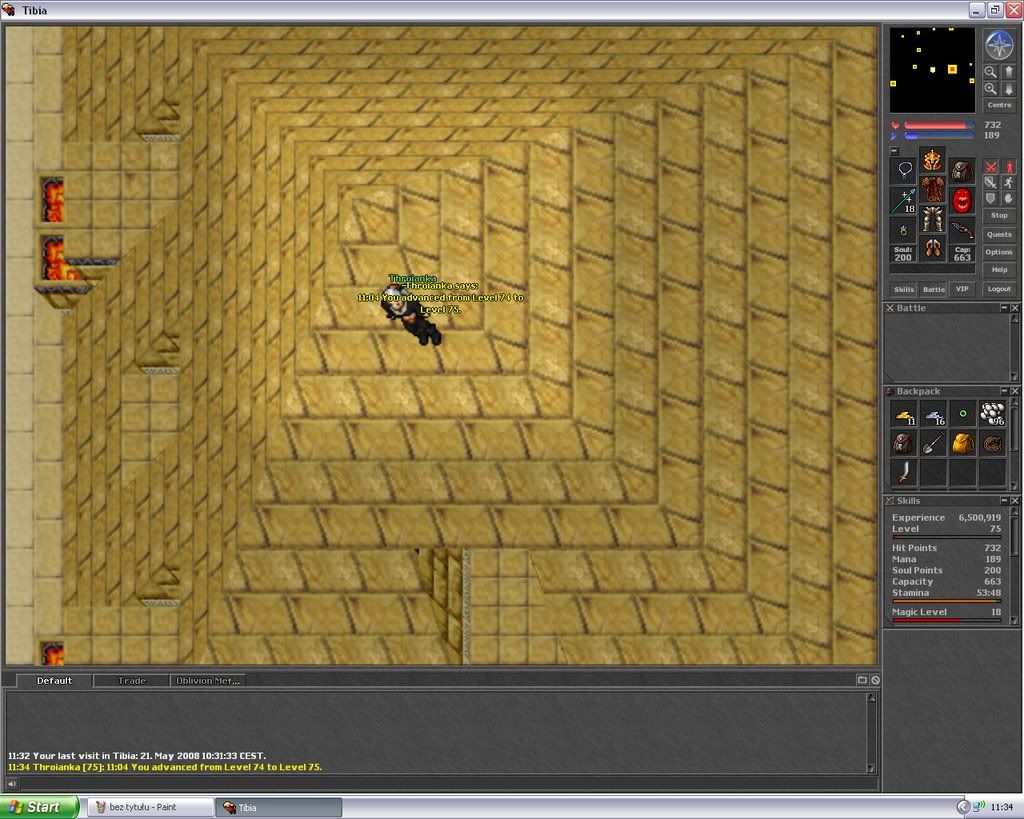Viewport: 1024px width, 819px height.
Task: Open the equipped backpack slot
Action: pos(961,171)
